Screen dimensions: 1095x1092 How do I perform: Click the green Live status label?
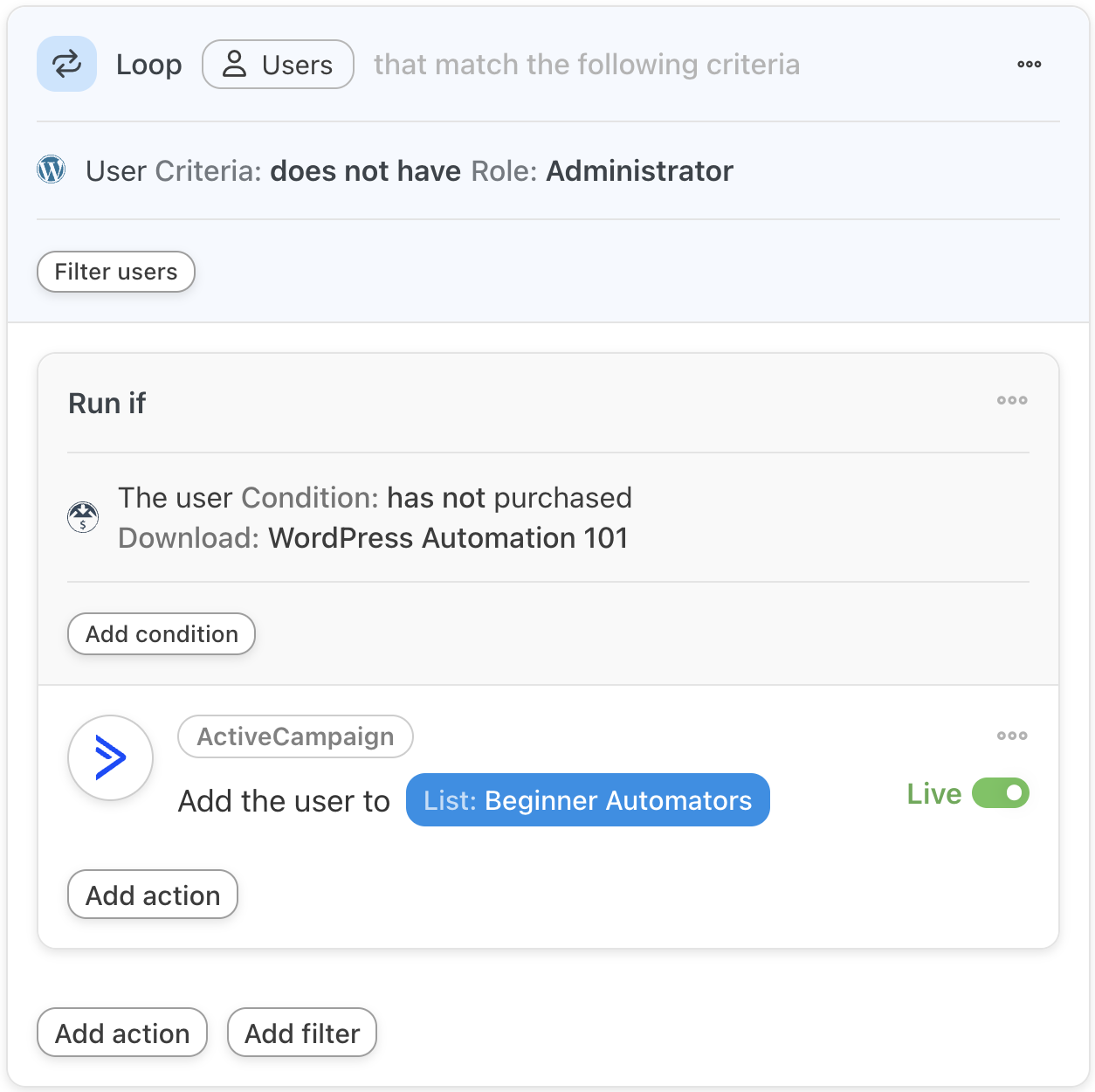point(933,793)
